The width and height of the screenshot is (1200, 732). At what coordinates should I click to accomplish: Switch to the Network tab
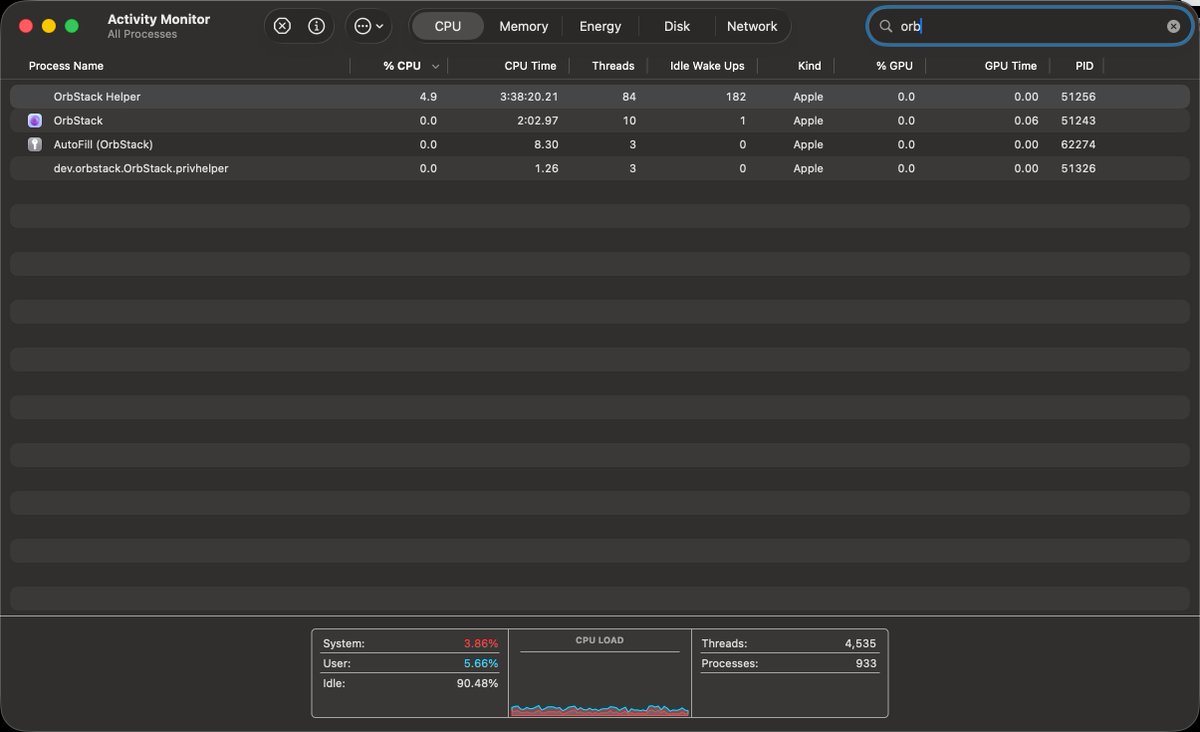(x=752, y=26)
